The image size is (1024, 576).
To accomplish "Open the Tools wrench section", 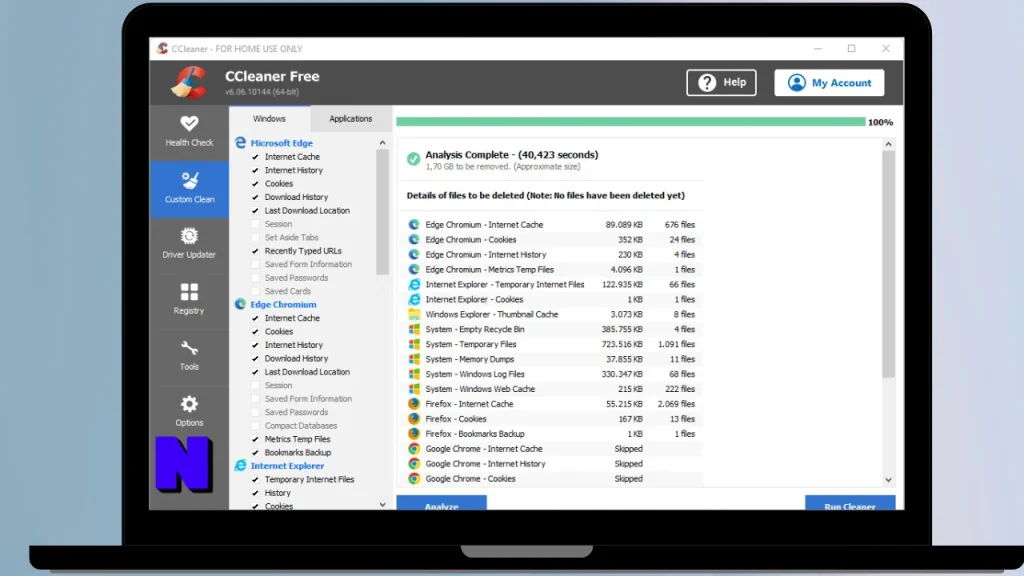I will coord(189,355).
